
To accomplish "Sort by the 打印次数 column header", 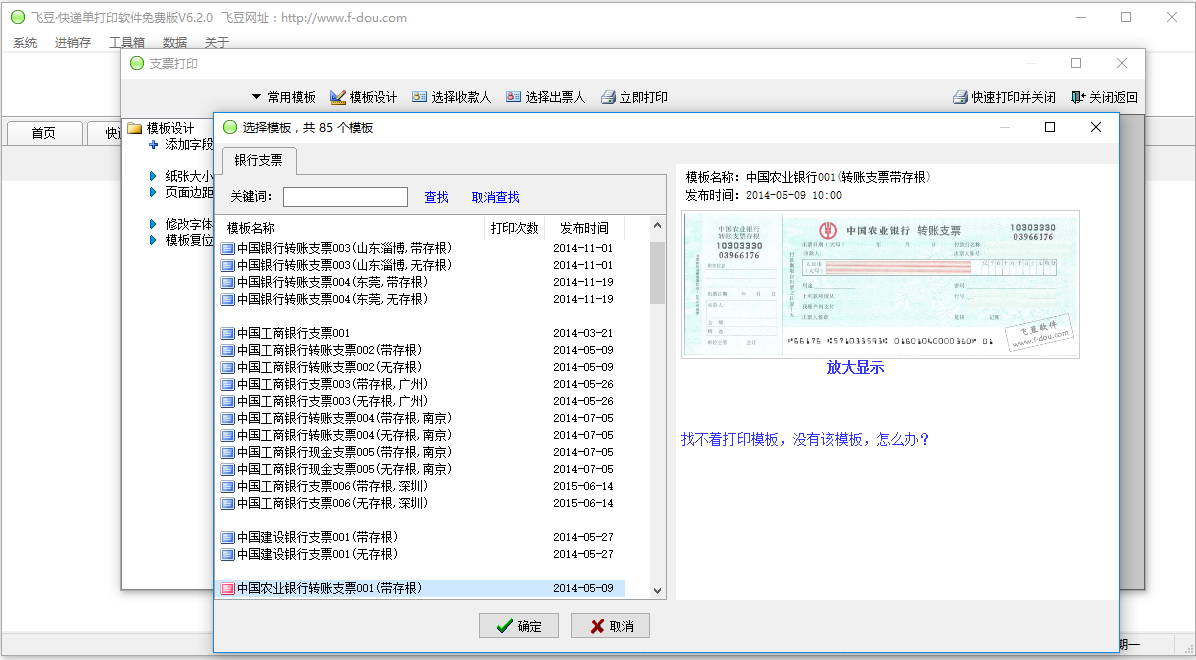I will coord(515,228).
